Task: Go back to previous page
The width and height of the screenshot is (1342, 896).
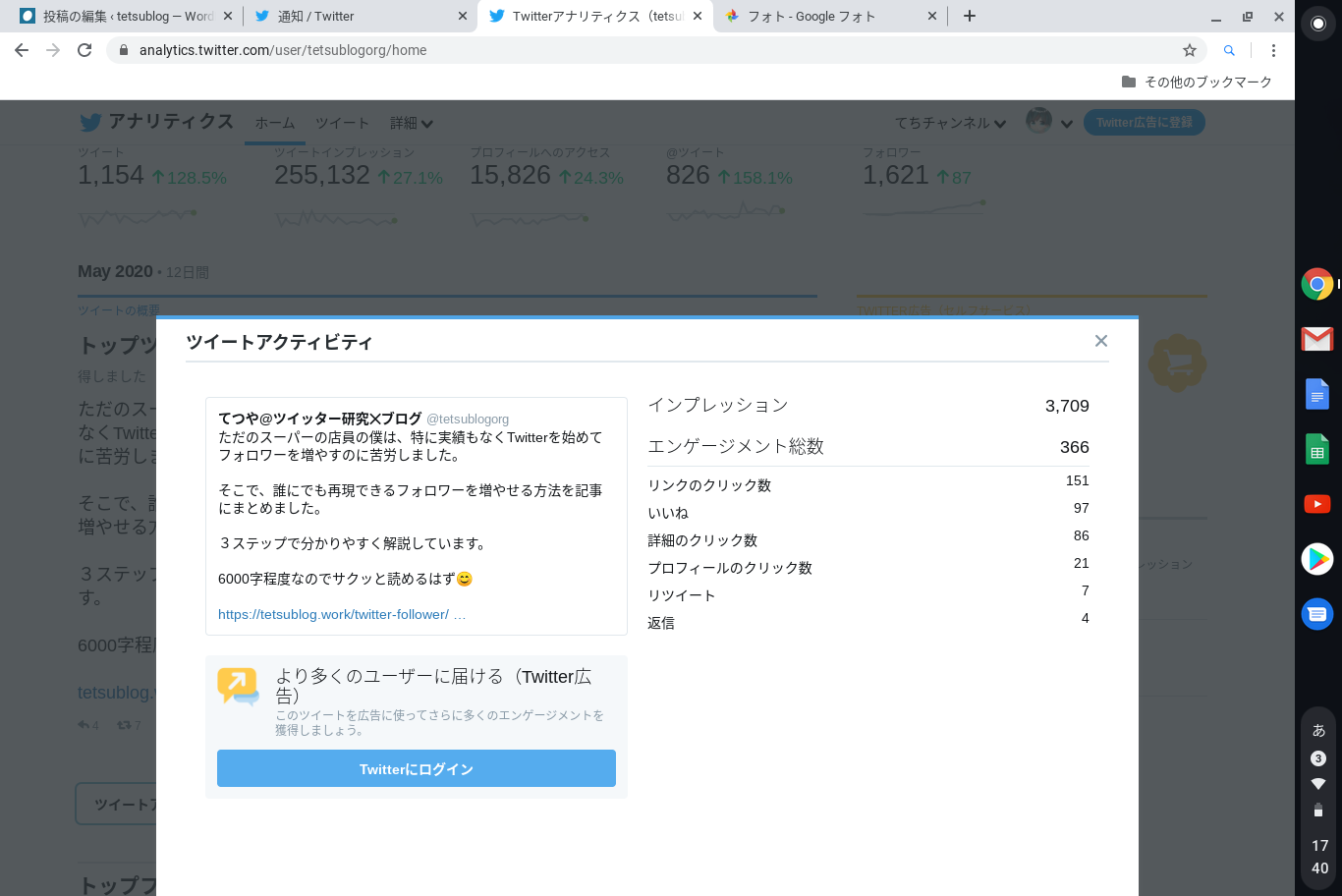Action: pos(22,50)
